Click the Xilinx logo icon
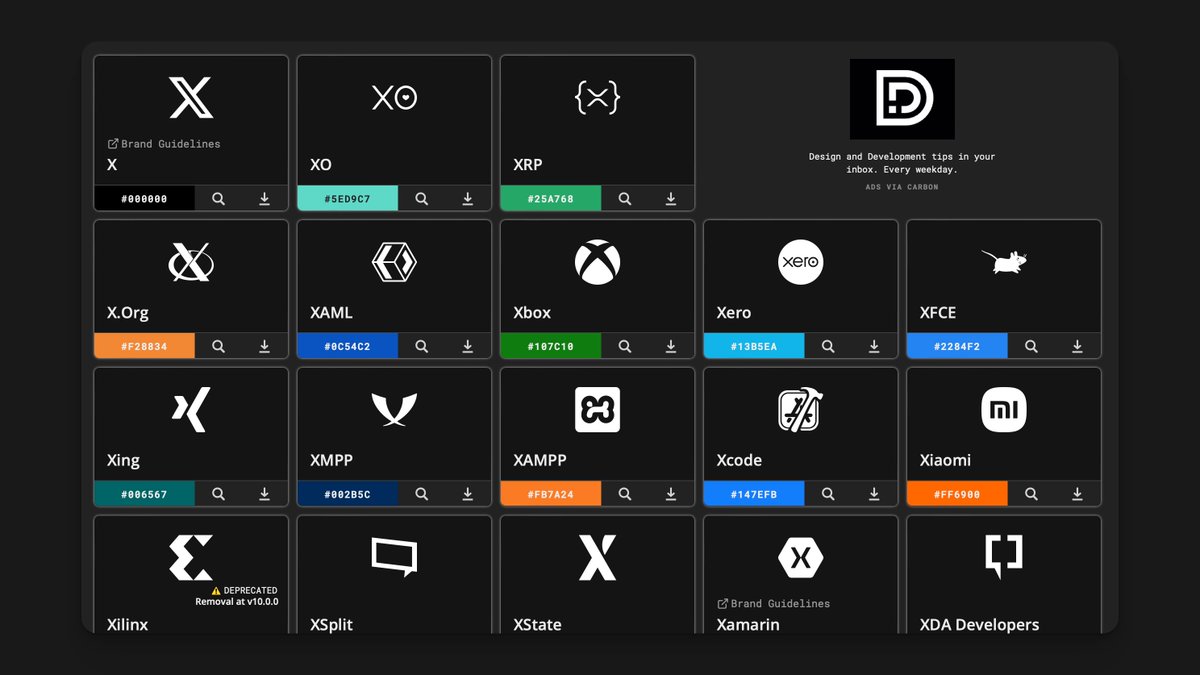Screen dimensions: 1200x675 (191, 558)
